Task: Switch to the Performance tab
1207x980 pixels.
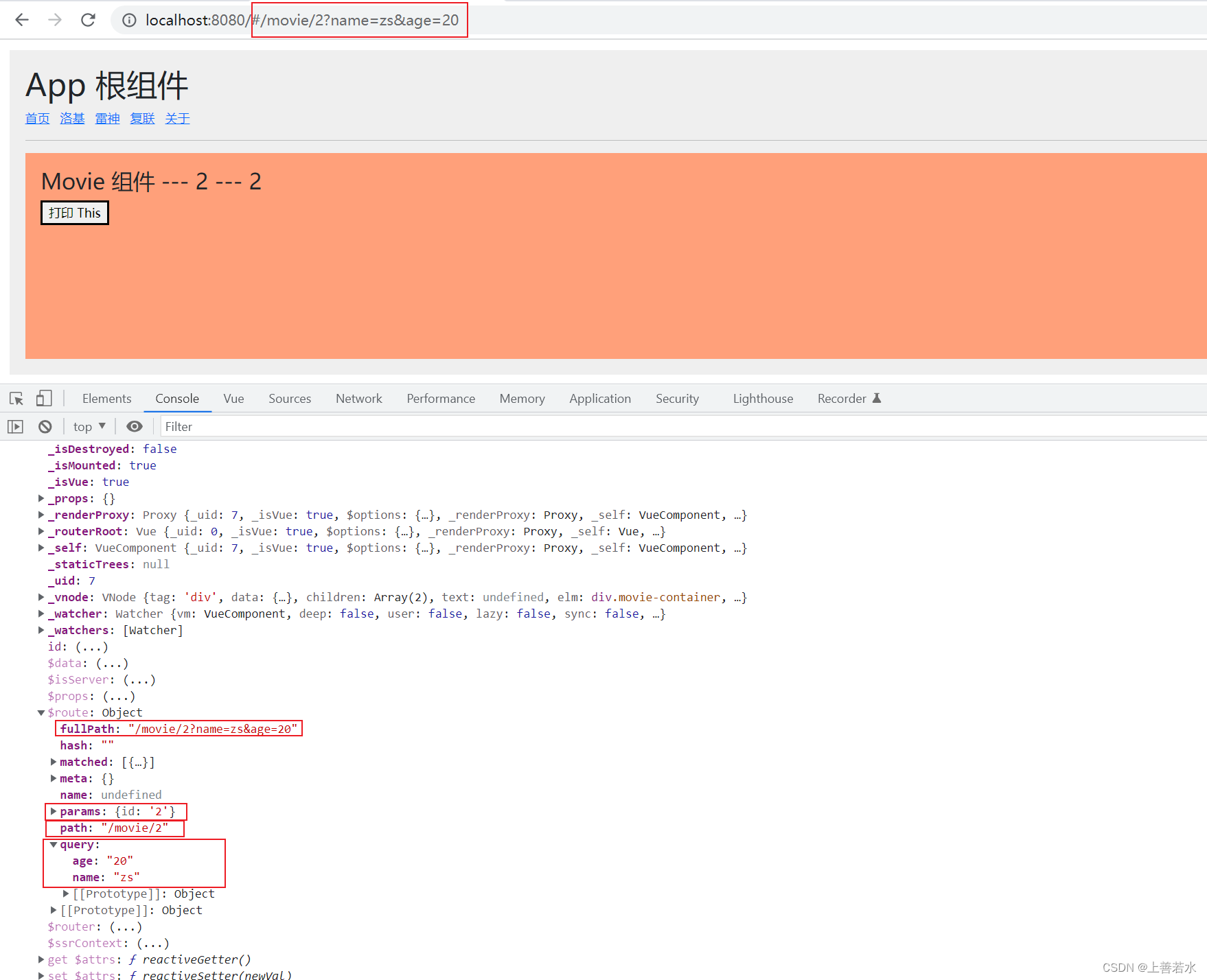Action: 441,399
